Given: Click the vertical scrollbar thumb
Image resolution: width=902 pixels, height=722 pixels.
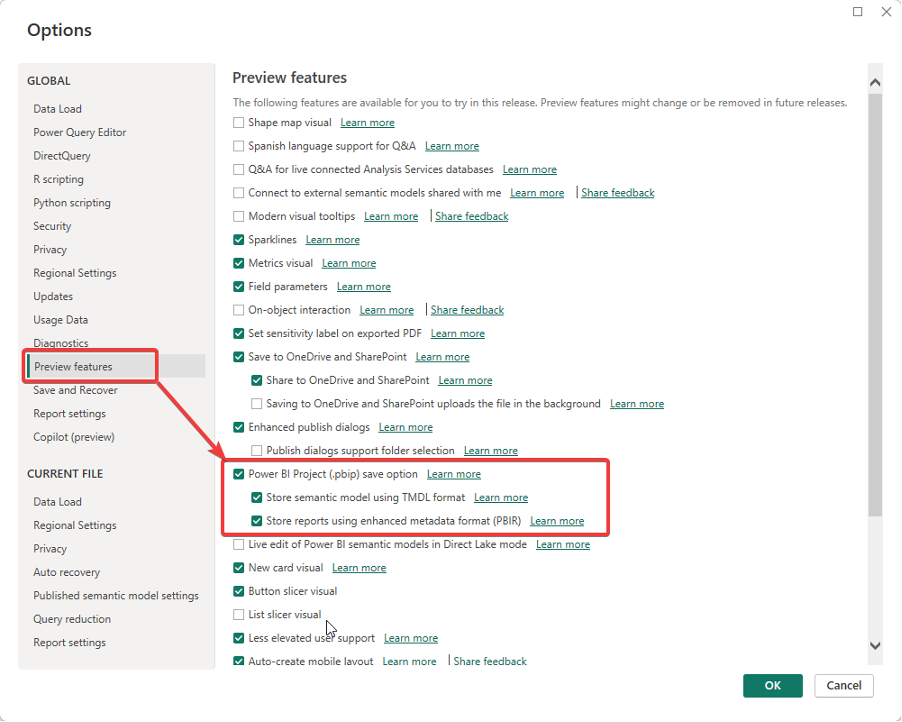Looking at the screenshot, I should point(875,305).
